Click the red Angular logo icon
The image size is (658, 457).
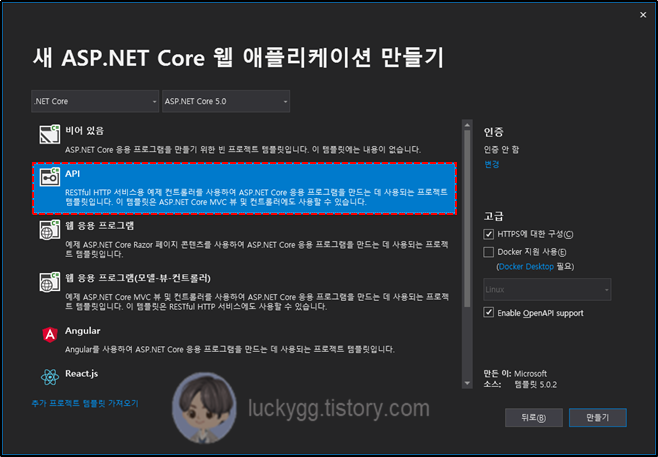click(x=50, y=334)
